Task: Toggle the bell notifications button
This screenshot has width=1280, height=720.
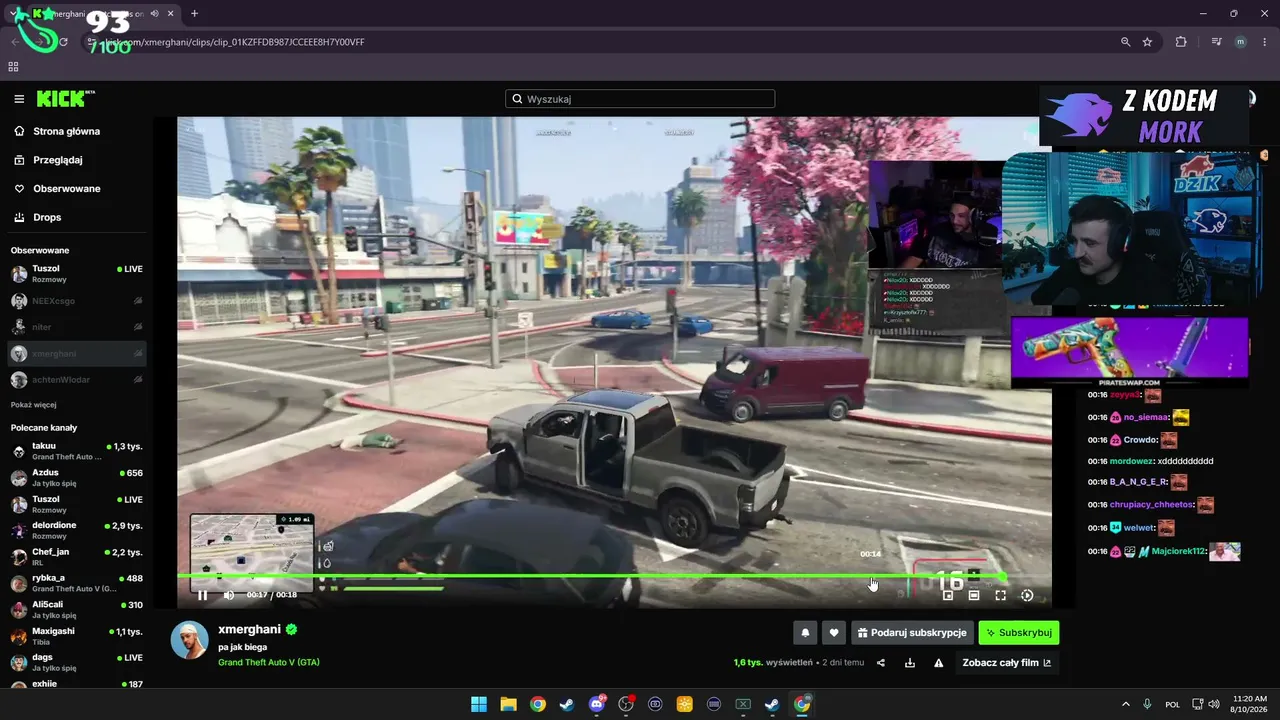Action: pos(805,633)
